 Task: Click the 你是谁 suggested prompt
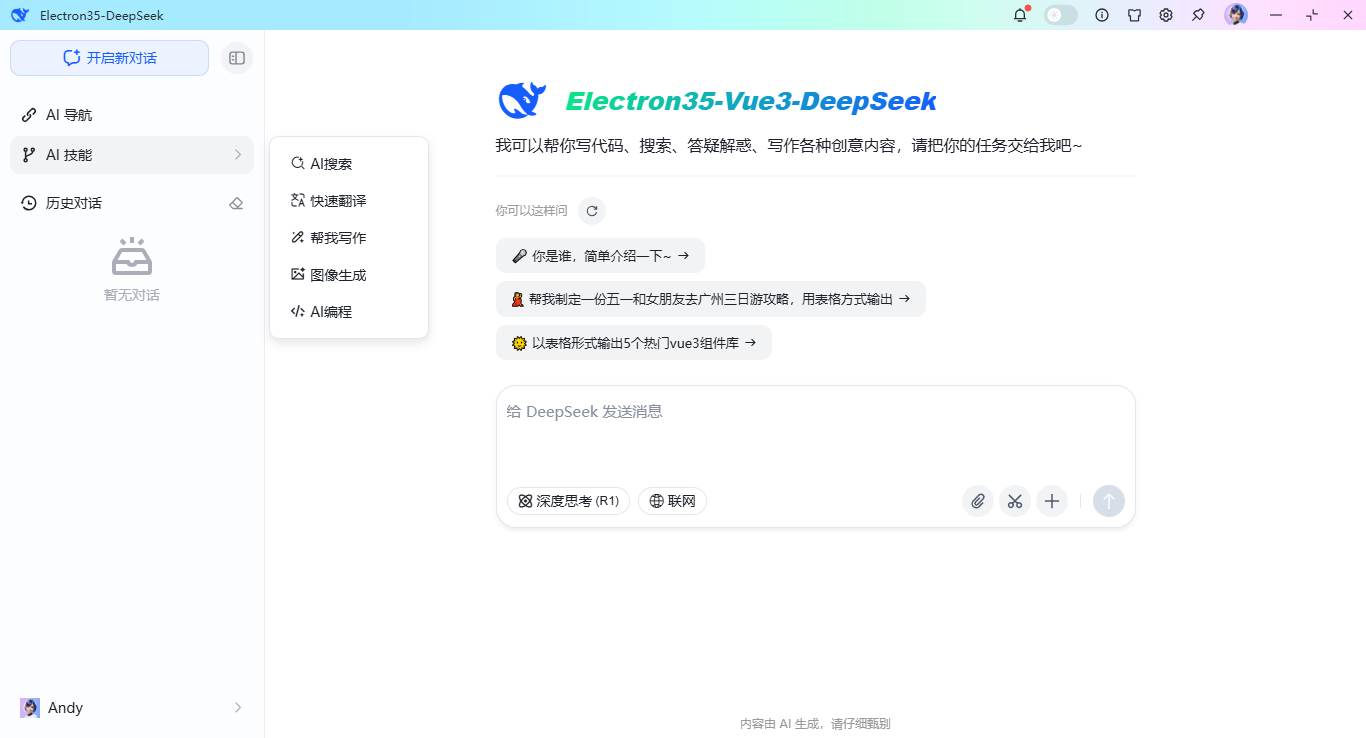point(599,255)
